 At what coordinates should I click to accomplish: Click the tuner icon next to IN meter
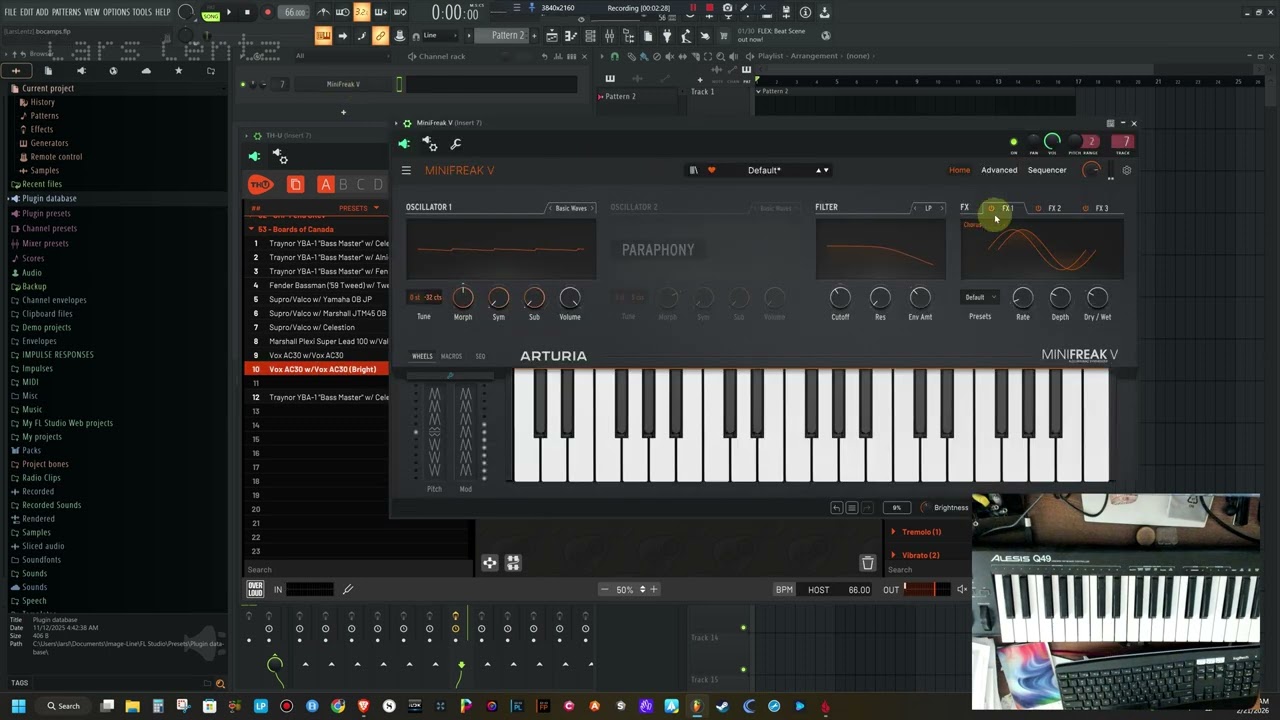pyautogui.click(x=348, y=589)
